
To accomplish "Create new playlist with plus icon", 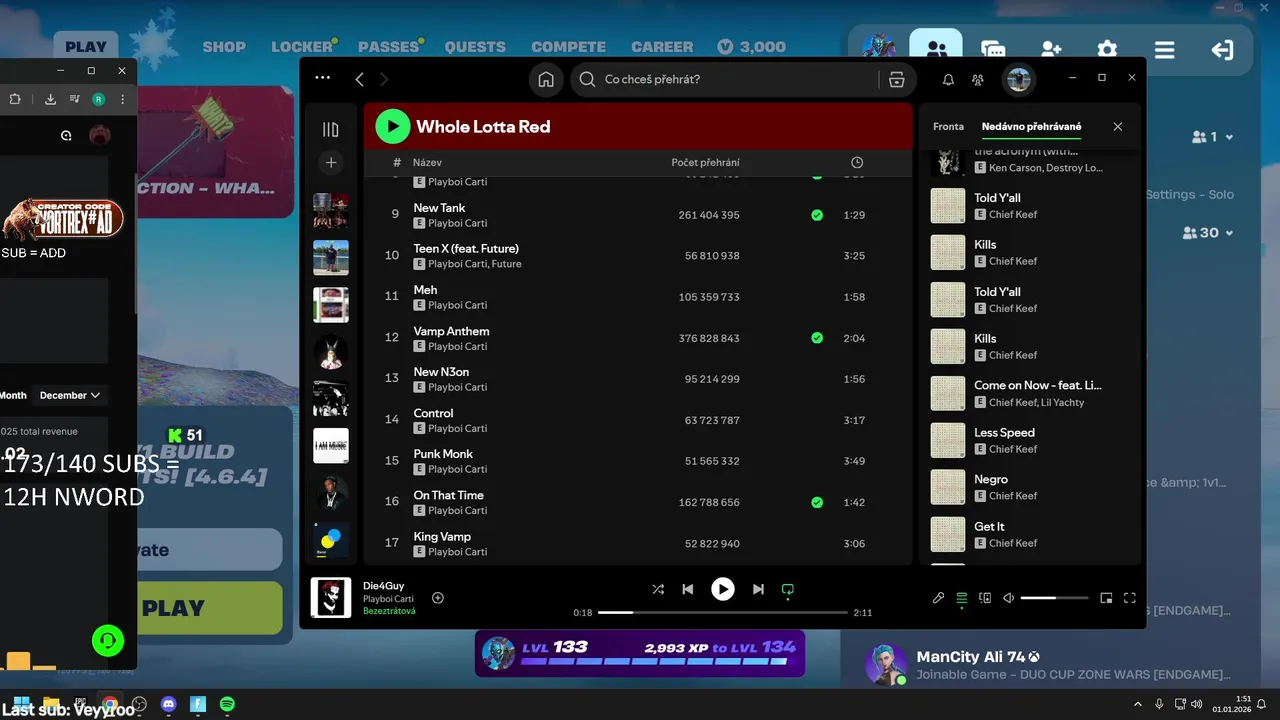I will [x=331, y=162].
